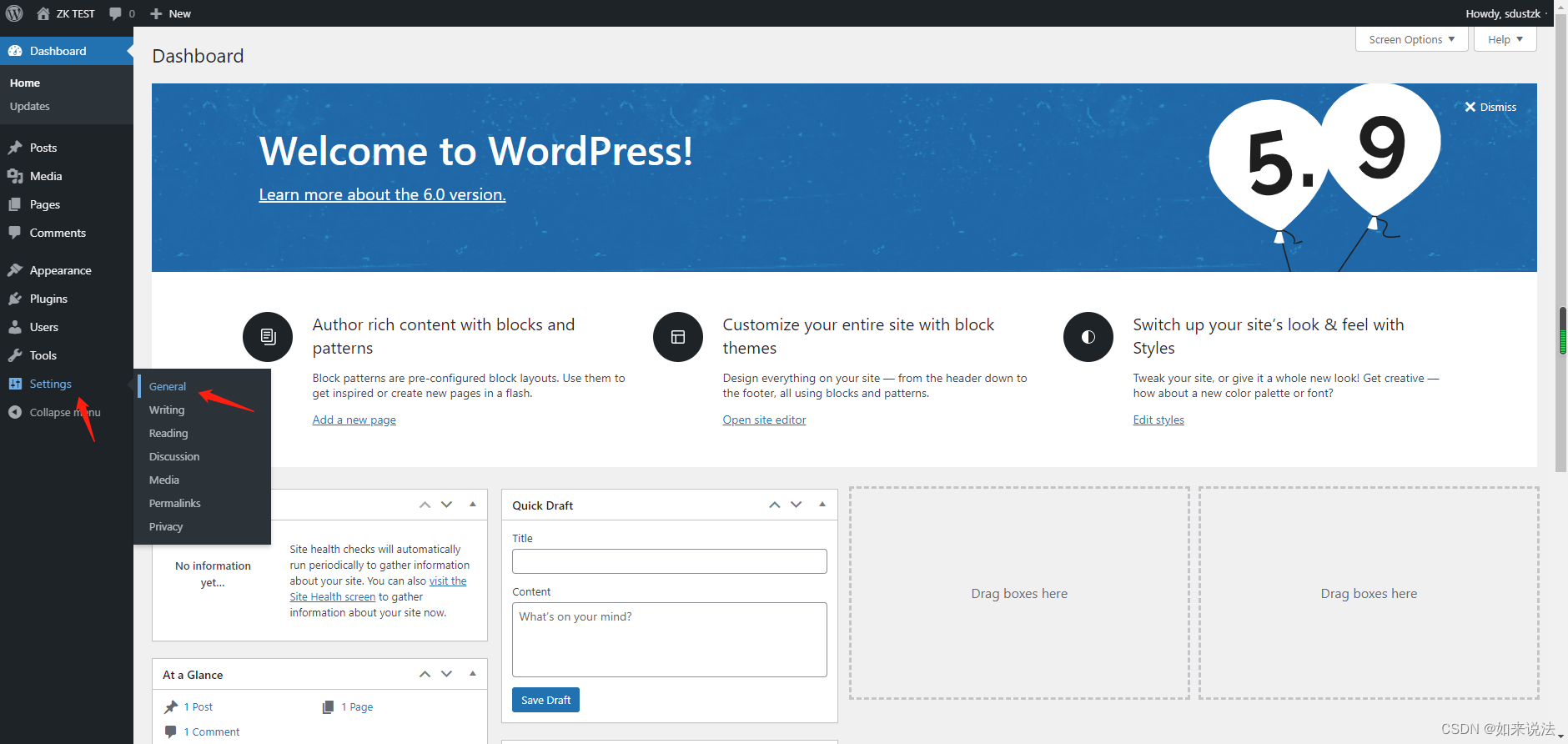Click the Collapse menu arrow icon
The image size is (1568, 744).
15,412
